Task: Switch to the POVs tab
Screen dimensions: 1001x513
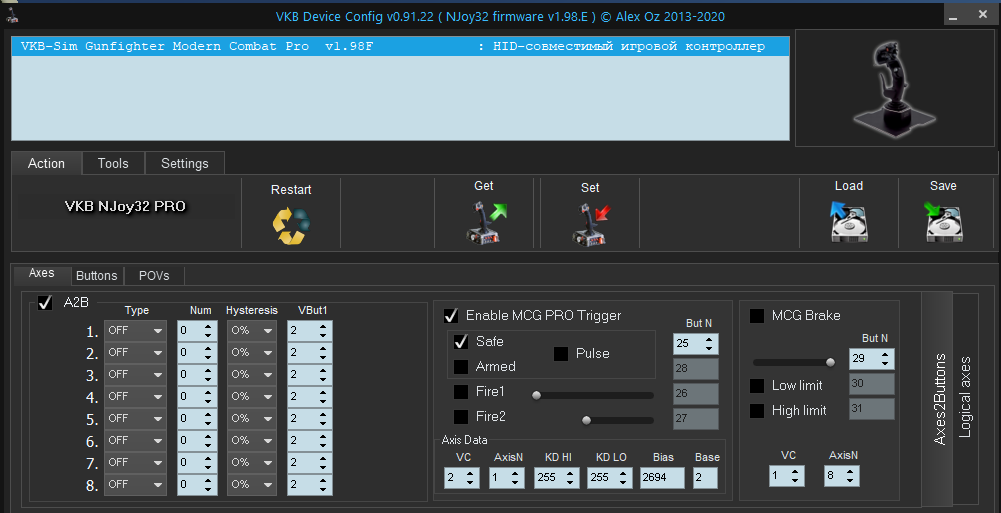Action: (154, 276)
